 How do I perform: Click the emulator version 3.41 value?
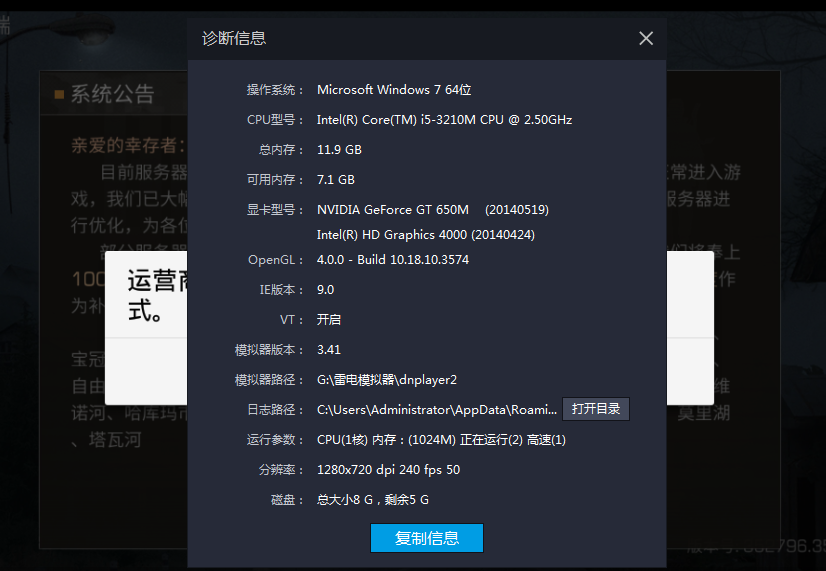(x=329, y=350)
